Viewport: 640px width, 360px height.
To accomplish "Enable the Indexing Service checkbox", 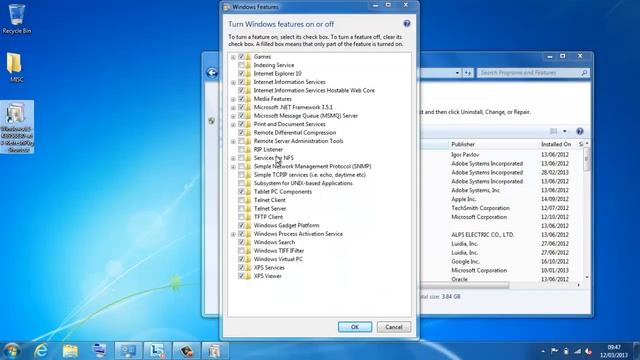I will pos(241,65).
